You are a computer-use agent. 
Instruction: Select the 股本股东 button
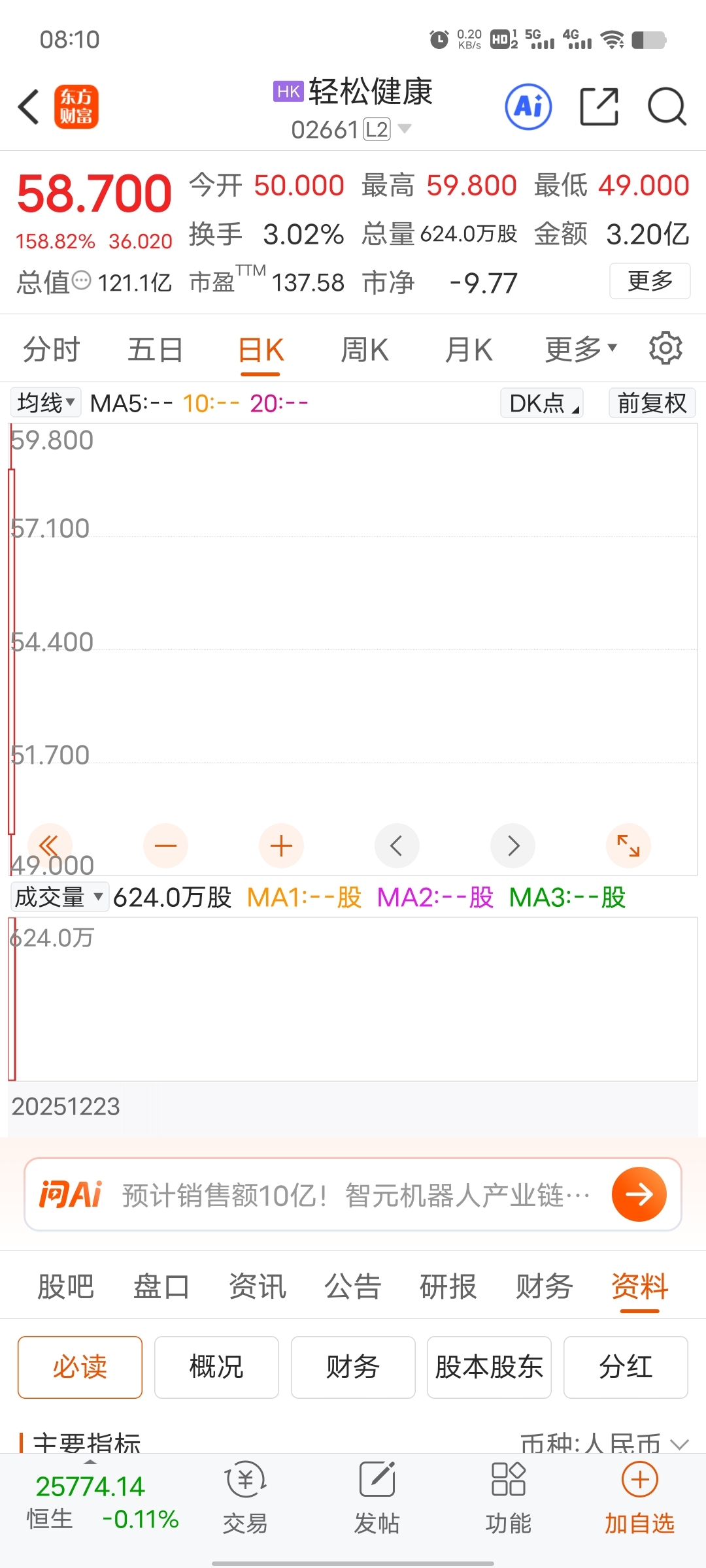489,1367
